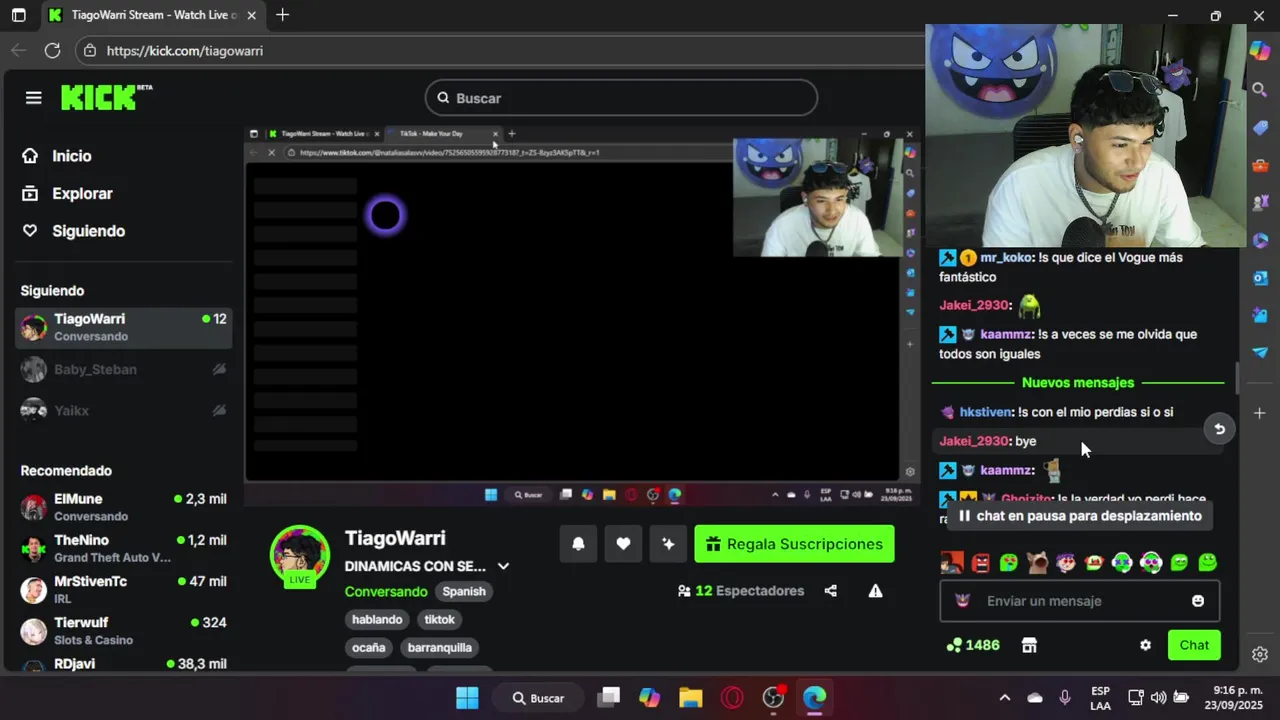Screen dimensions: 1280x720
Task: Select the TiagoWarri followed channel
Action: 124,327
